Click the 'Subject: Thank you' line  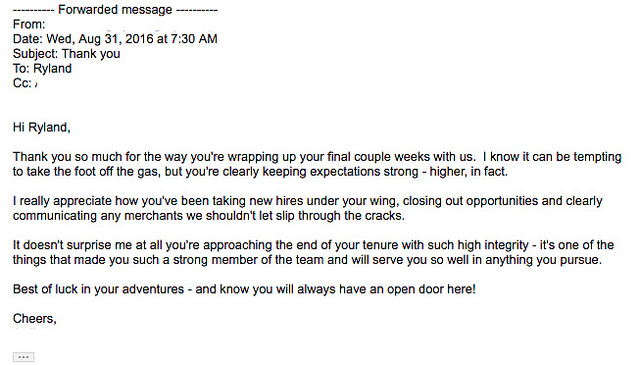[x=67, y=53]
